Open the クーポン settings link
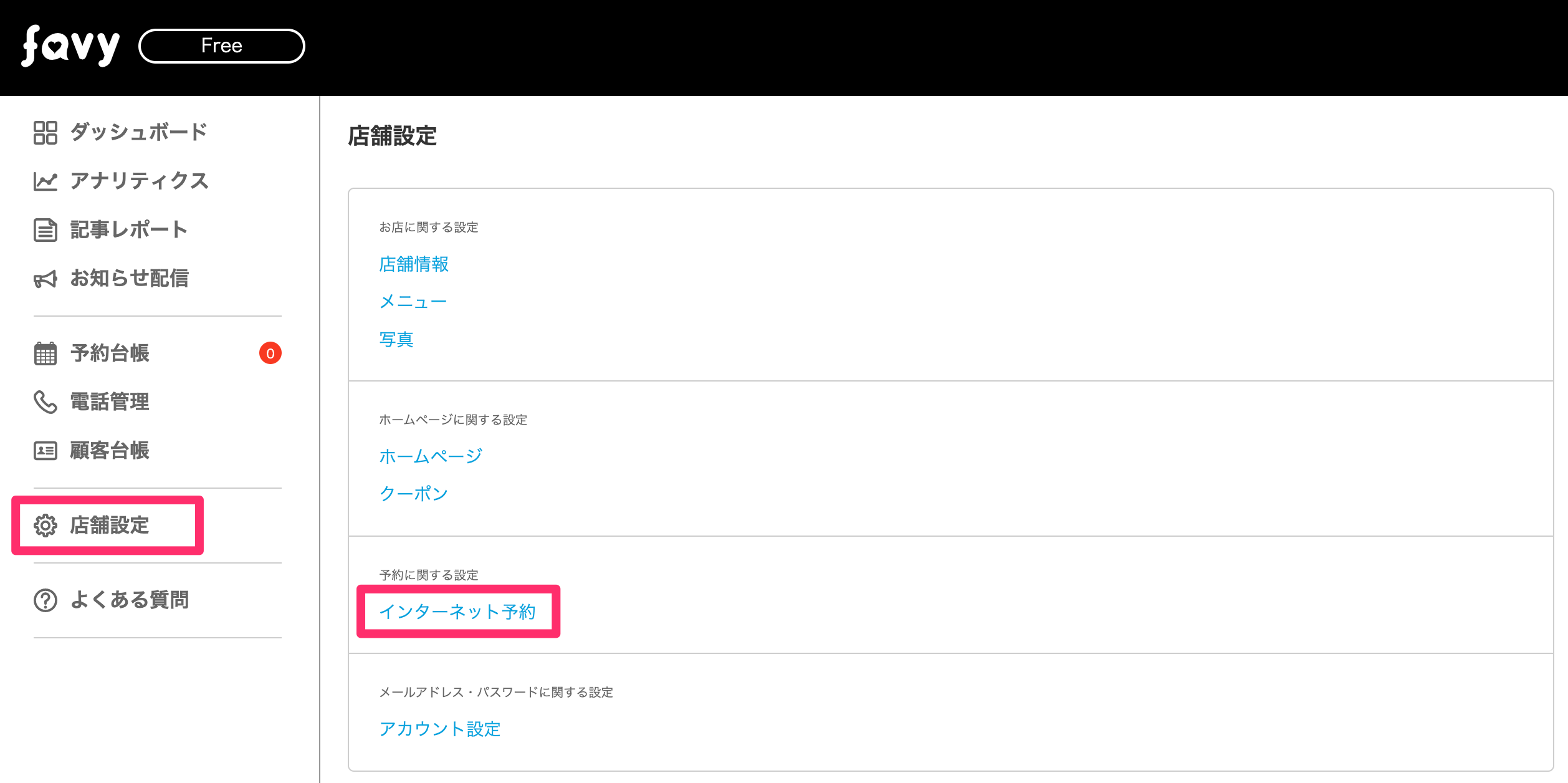The image size is (1568, 783). click(414, 494)
